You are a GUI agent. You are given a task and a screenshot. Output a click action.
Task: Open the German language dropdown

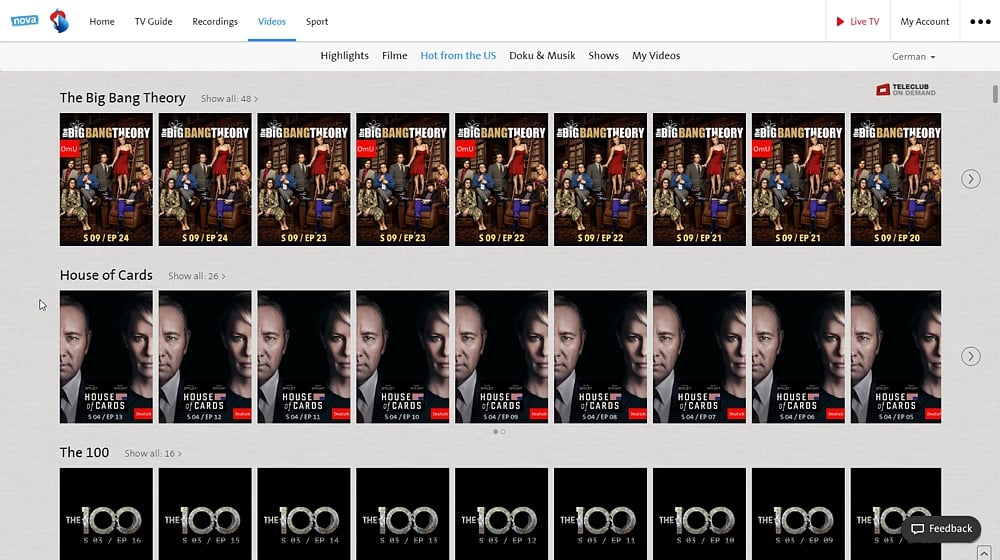[x=913, y=57]
